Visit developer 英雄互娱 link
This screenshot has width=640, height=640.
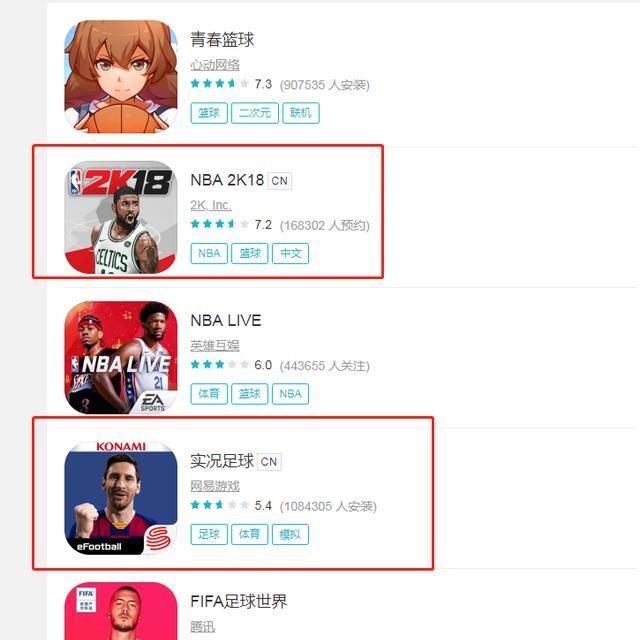click(x=215, y=345)
